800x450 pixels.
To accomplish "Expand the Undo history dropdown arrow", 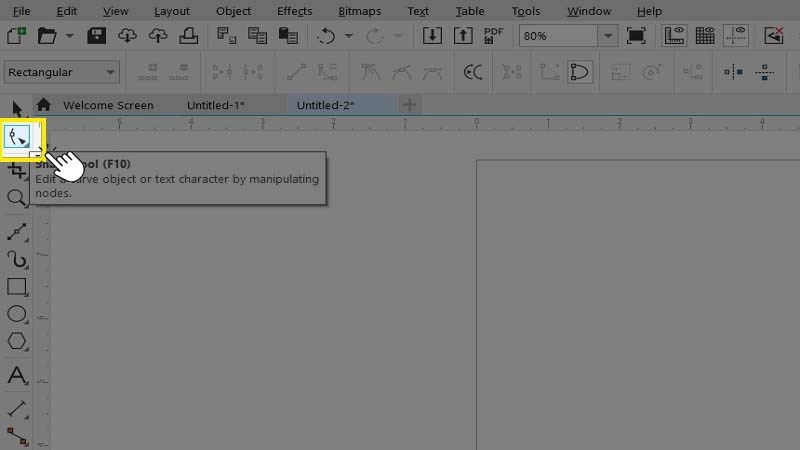I will 348,36.
